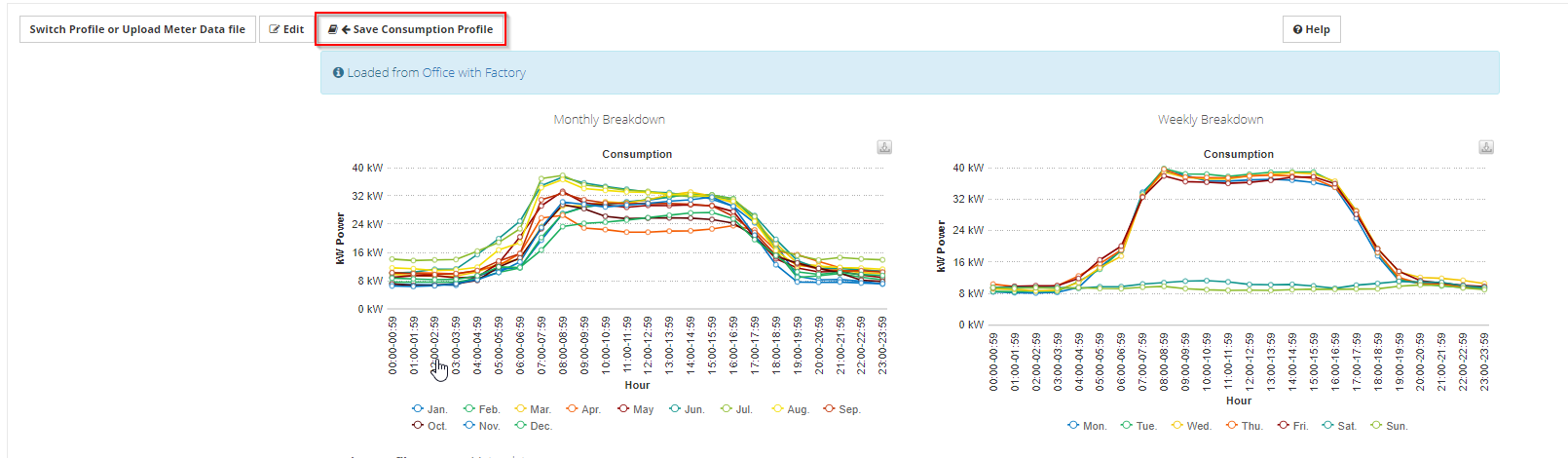This screenshot has width=1568, height=458.
Task: Toggle the Jan. series in monthly legend
Action: click(x=429, y=409)
